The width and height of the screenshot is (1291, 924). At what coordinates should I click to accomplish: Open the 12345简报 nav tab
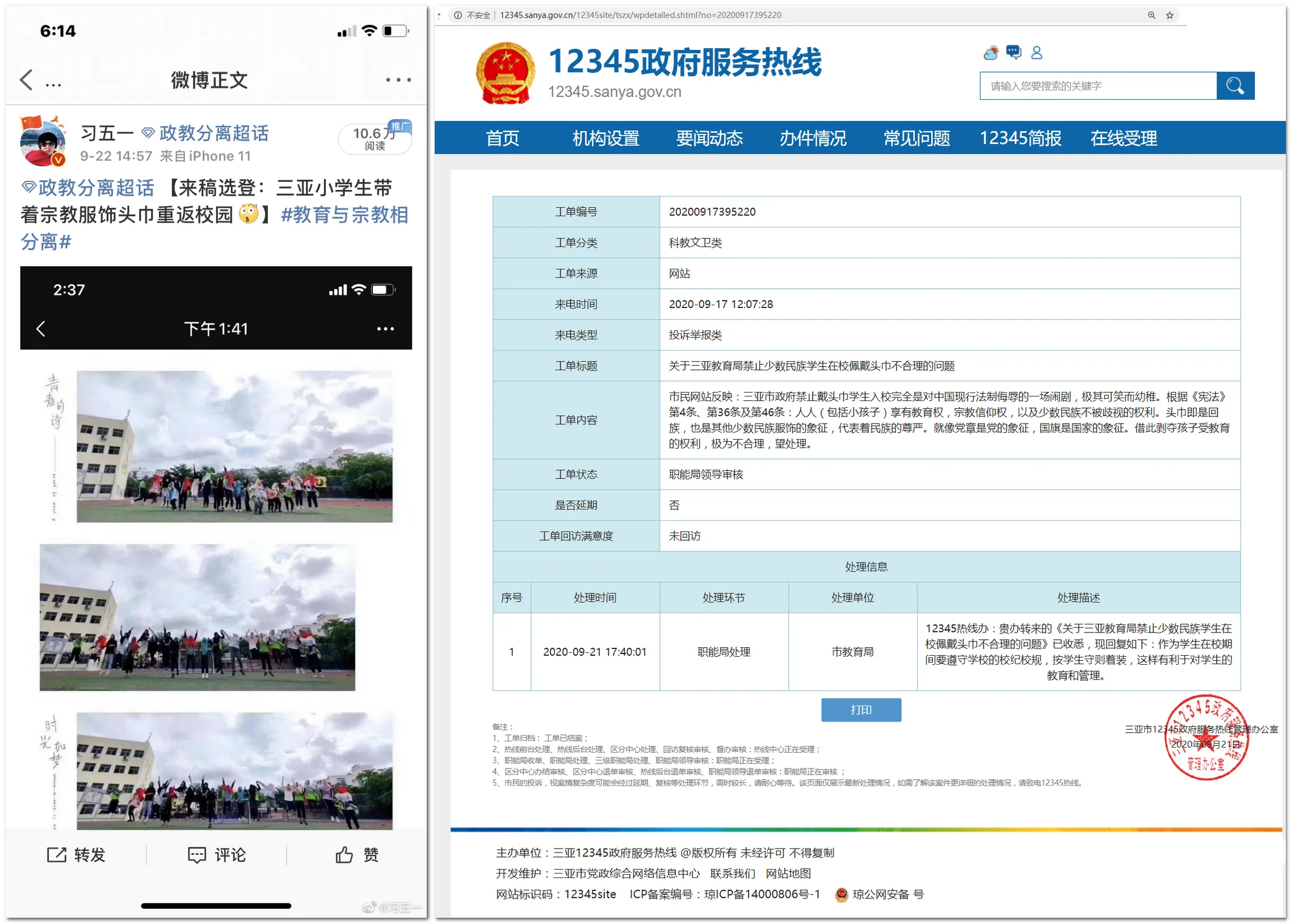[1020, 138]
